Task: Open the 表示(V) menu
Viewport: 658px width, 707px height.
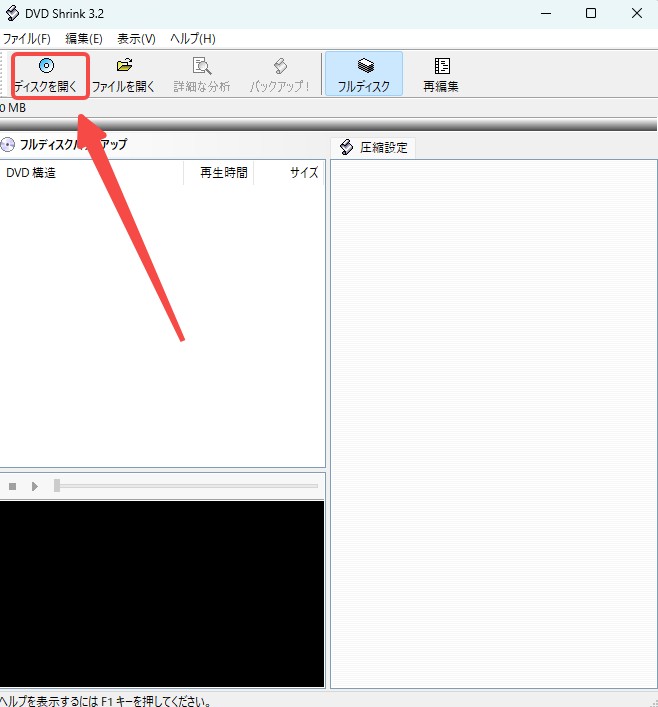Action: pos(136,39)
